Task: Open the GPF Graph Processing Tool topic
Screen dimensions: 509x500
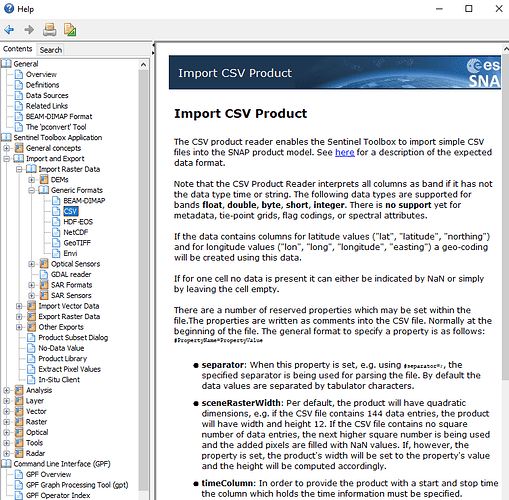Action: pos(77,485)
